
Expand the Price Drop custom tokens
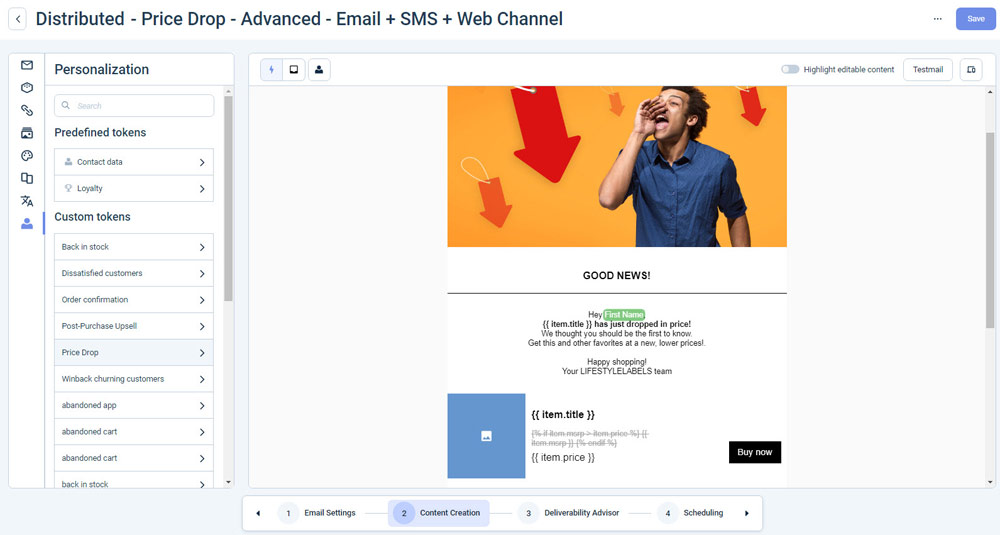tap(134, 353)
